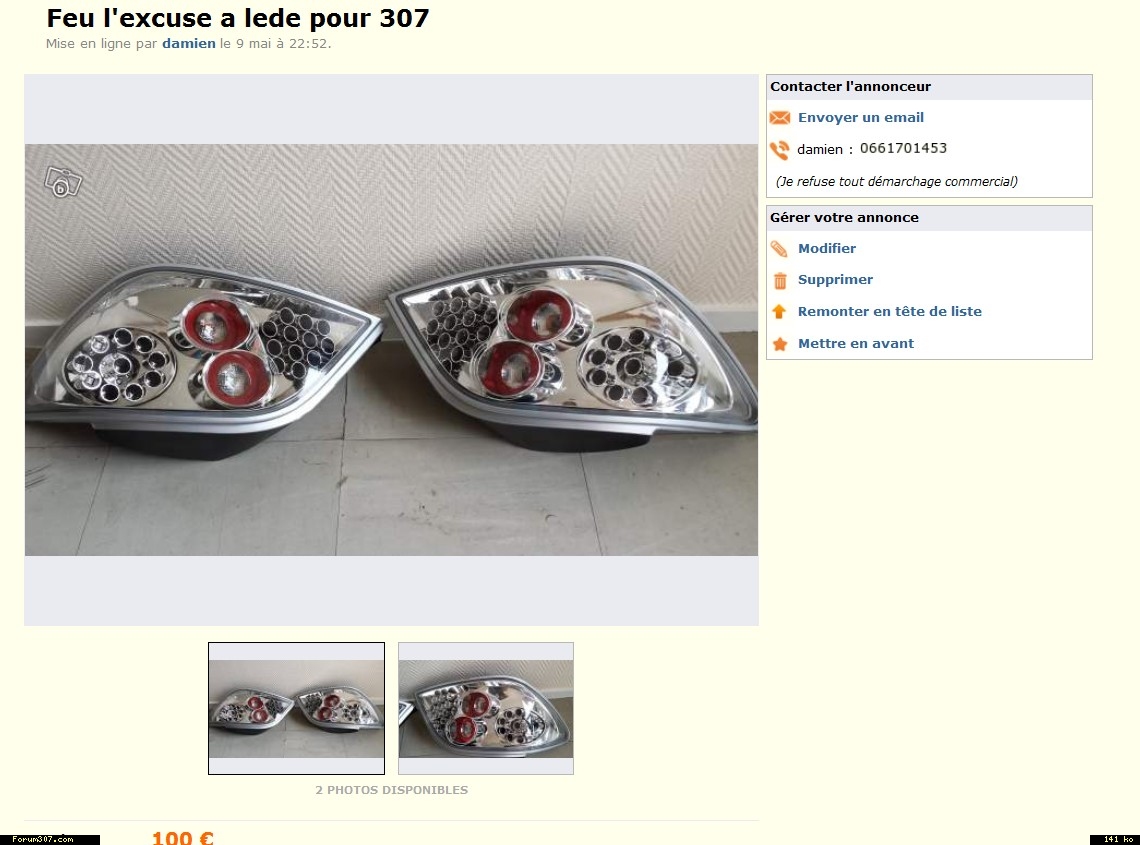Screen dimensions: 1140x845
Task: Select the second thumbnail with single taillight
Action: 486,708
